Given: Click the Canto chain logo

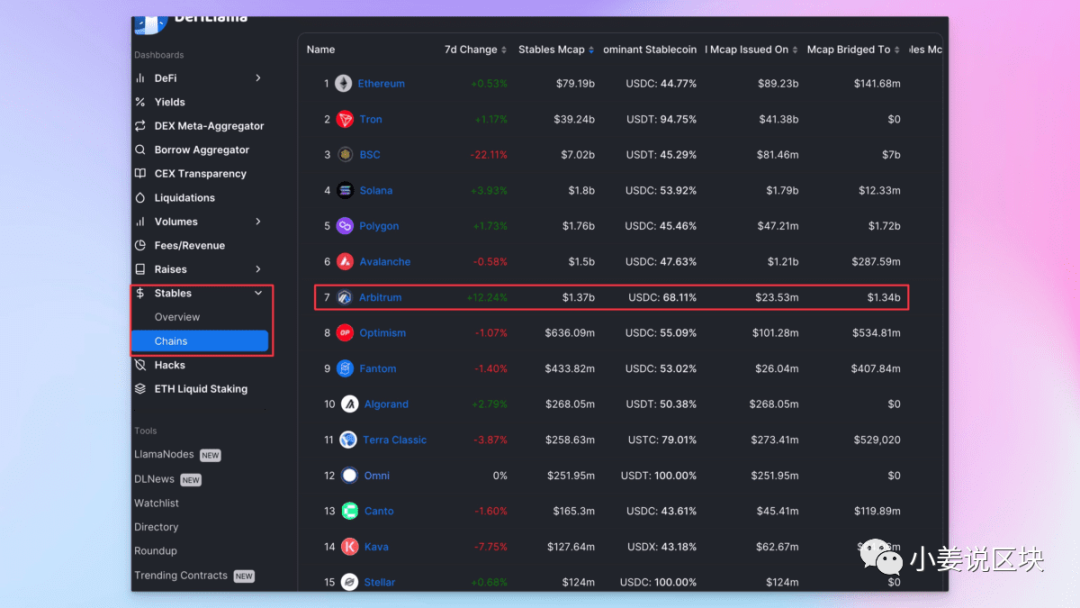Looking at the screenshot, I should click(x=350, y=511).
